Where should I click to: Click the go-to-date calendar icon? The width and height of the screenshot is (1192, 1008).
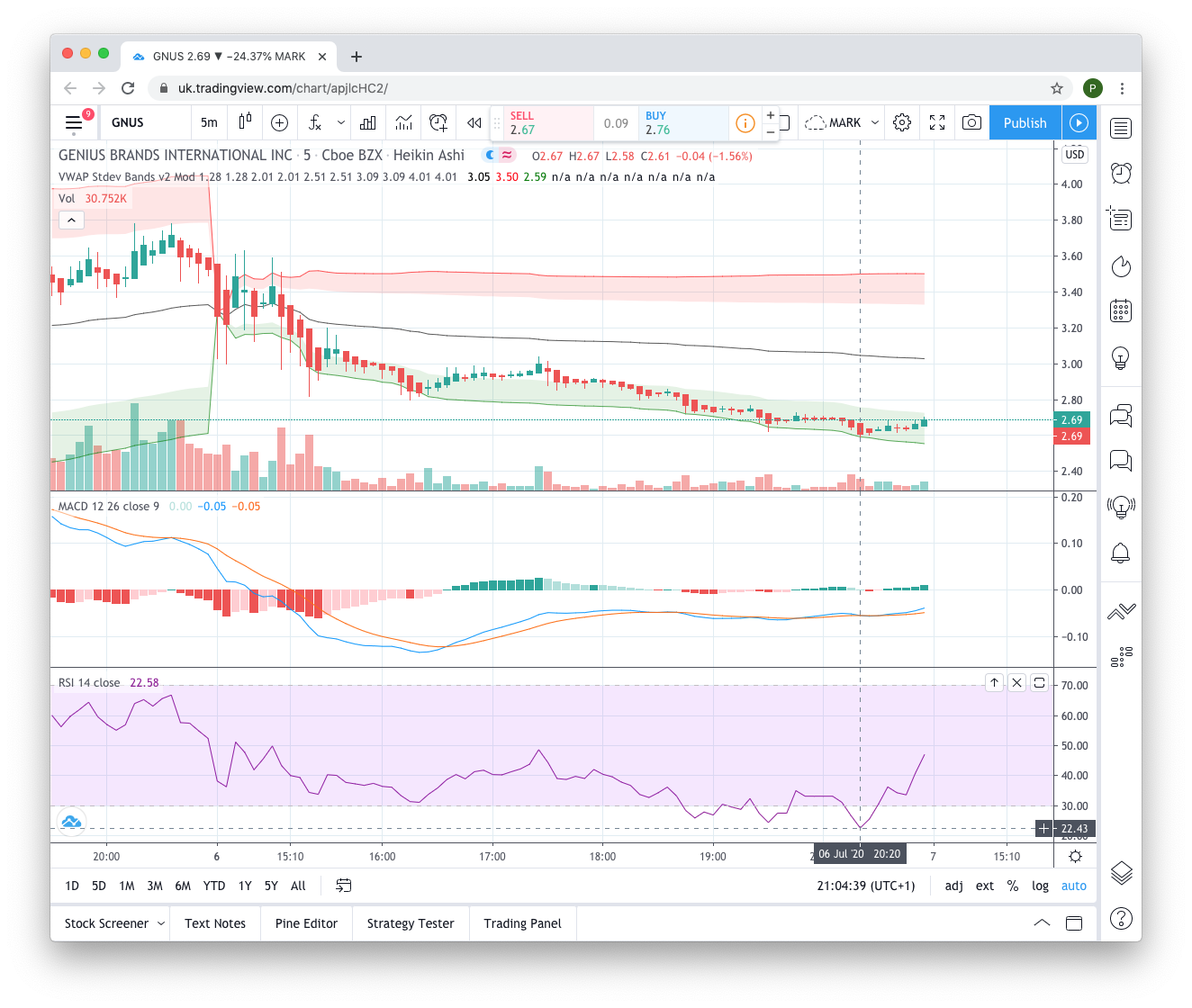[x=343, y=886]
